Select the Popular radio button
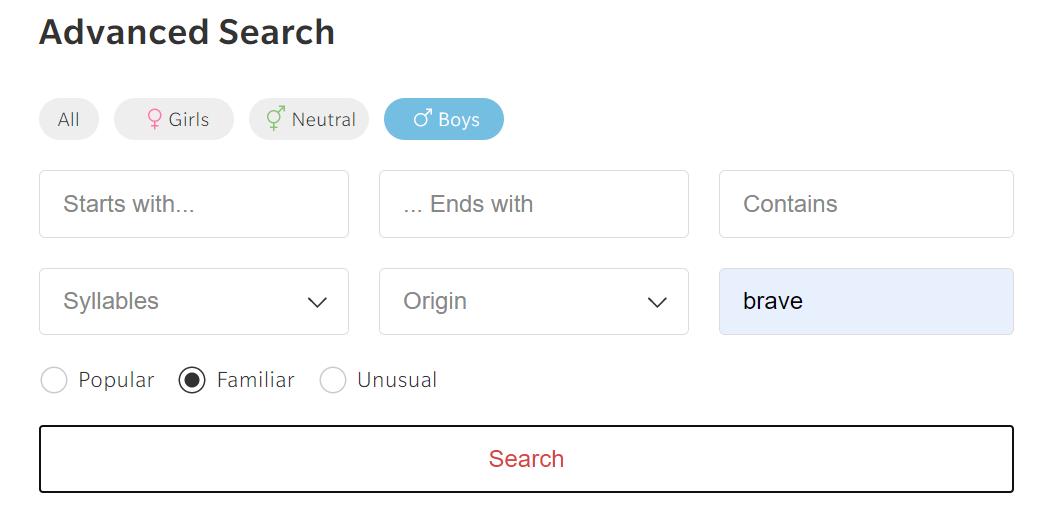Screen dimensions: 1052x516 tap(54, 380)
